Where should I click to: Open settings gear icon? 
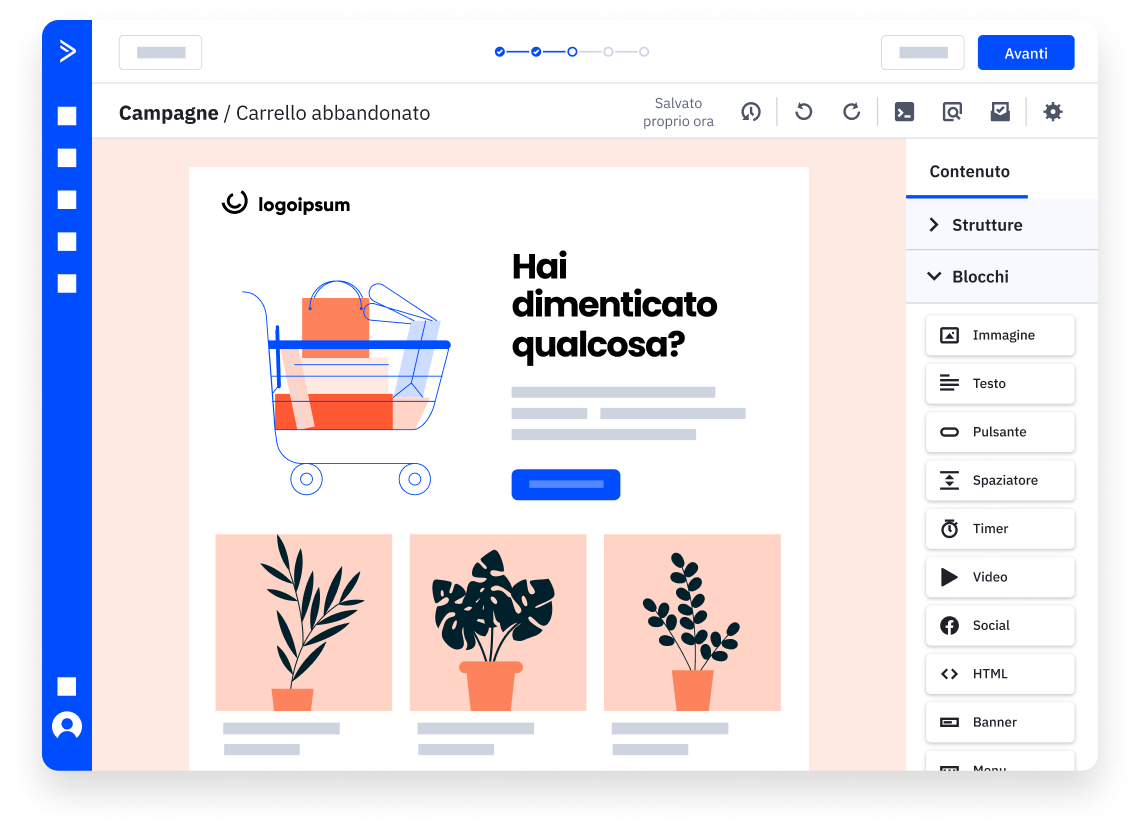point(1052,112)
